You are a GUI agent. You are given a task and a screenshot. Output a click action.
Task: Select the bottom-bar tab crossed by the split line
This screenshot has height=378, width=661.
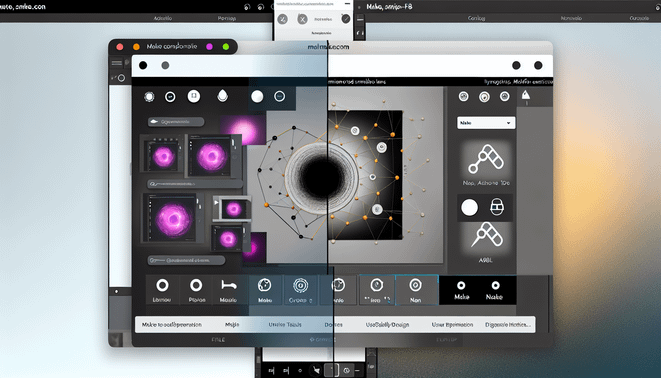pyautogui.click(x=333, y=324)
